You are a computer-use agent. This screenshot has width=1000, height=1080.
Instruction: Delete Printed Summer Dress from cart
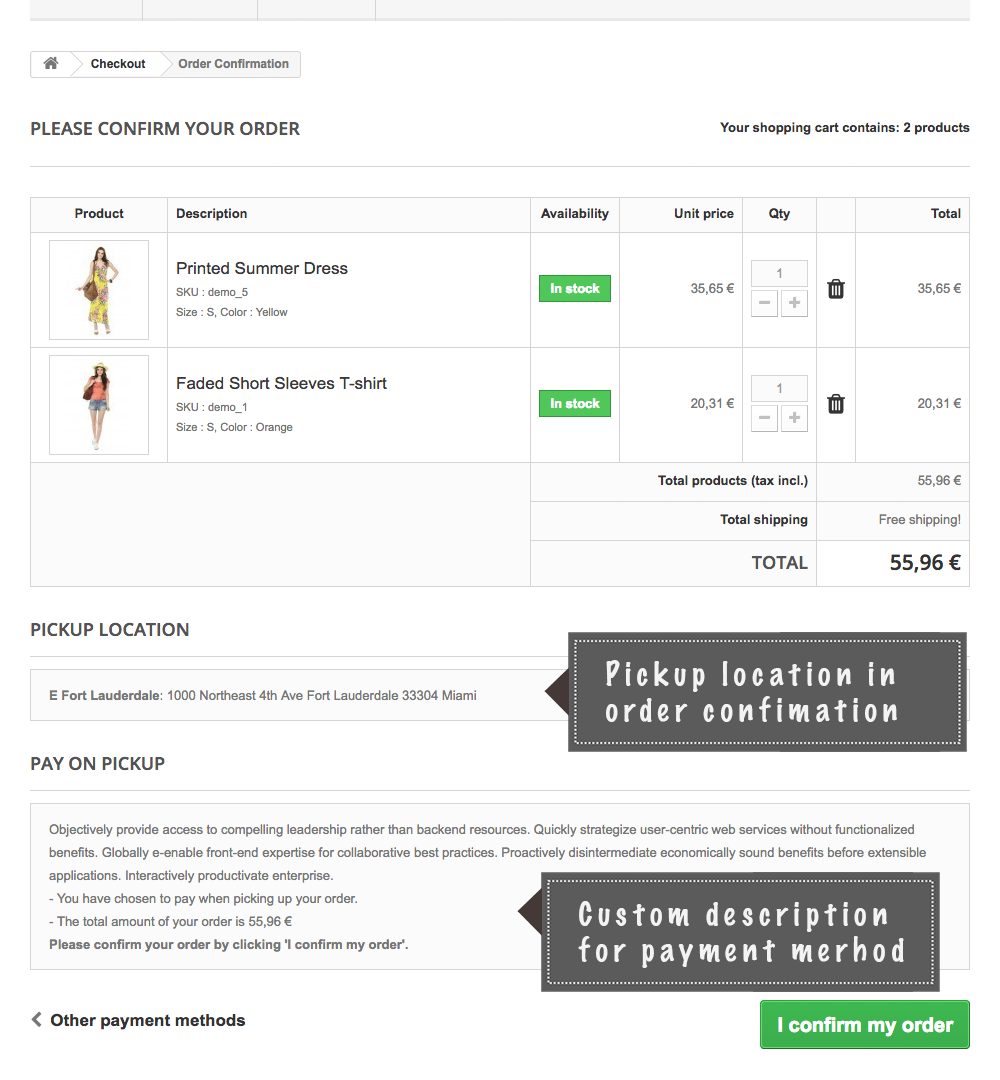coord(836,289)
